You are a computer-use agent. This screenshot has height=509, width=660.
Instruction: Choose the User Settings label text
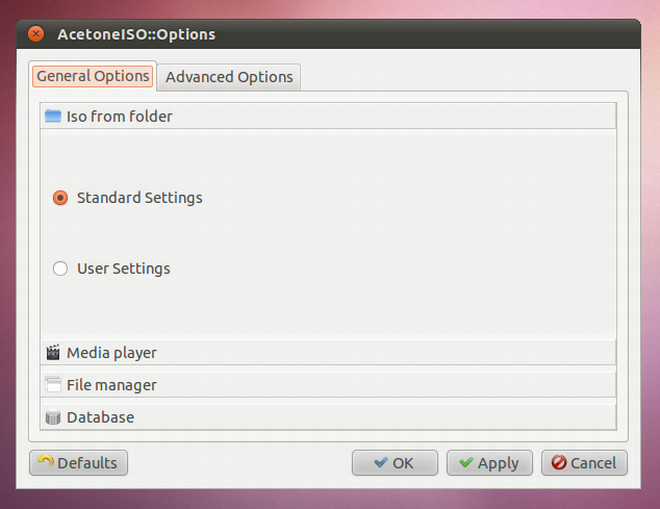(x=123, y=269)
